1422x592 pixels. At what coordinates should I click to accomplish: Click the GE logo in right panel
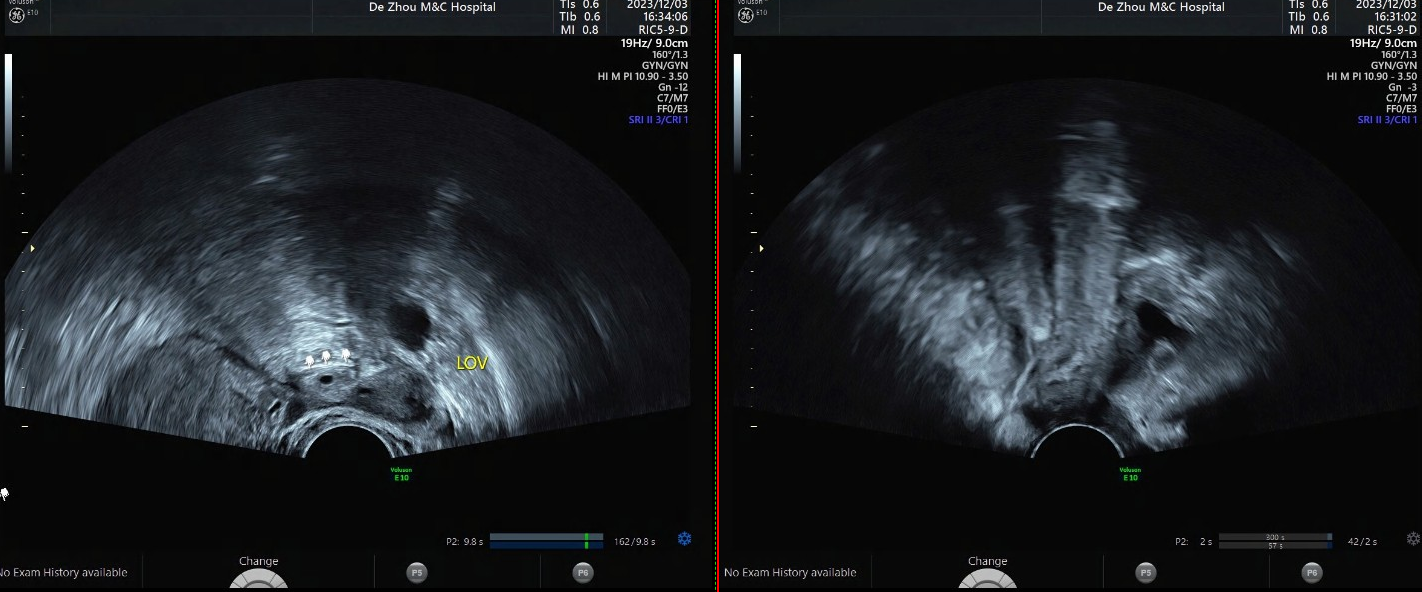click(745, 15)
